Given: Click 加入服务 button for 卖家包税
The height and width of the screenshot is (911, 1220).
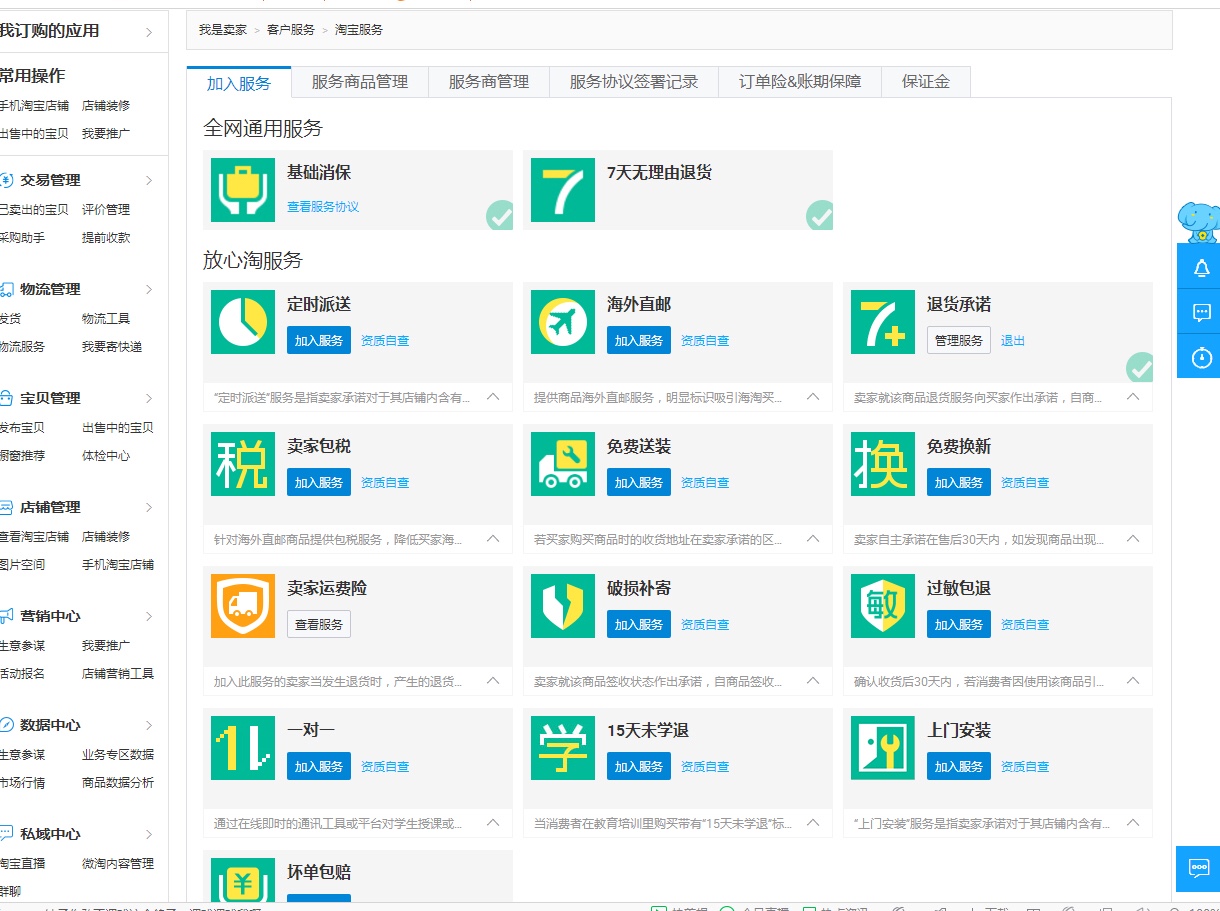Looking at the screenshot, I should point(319,482).
